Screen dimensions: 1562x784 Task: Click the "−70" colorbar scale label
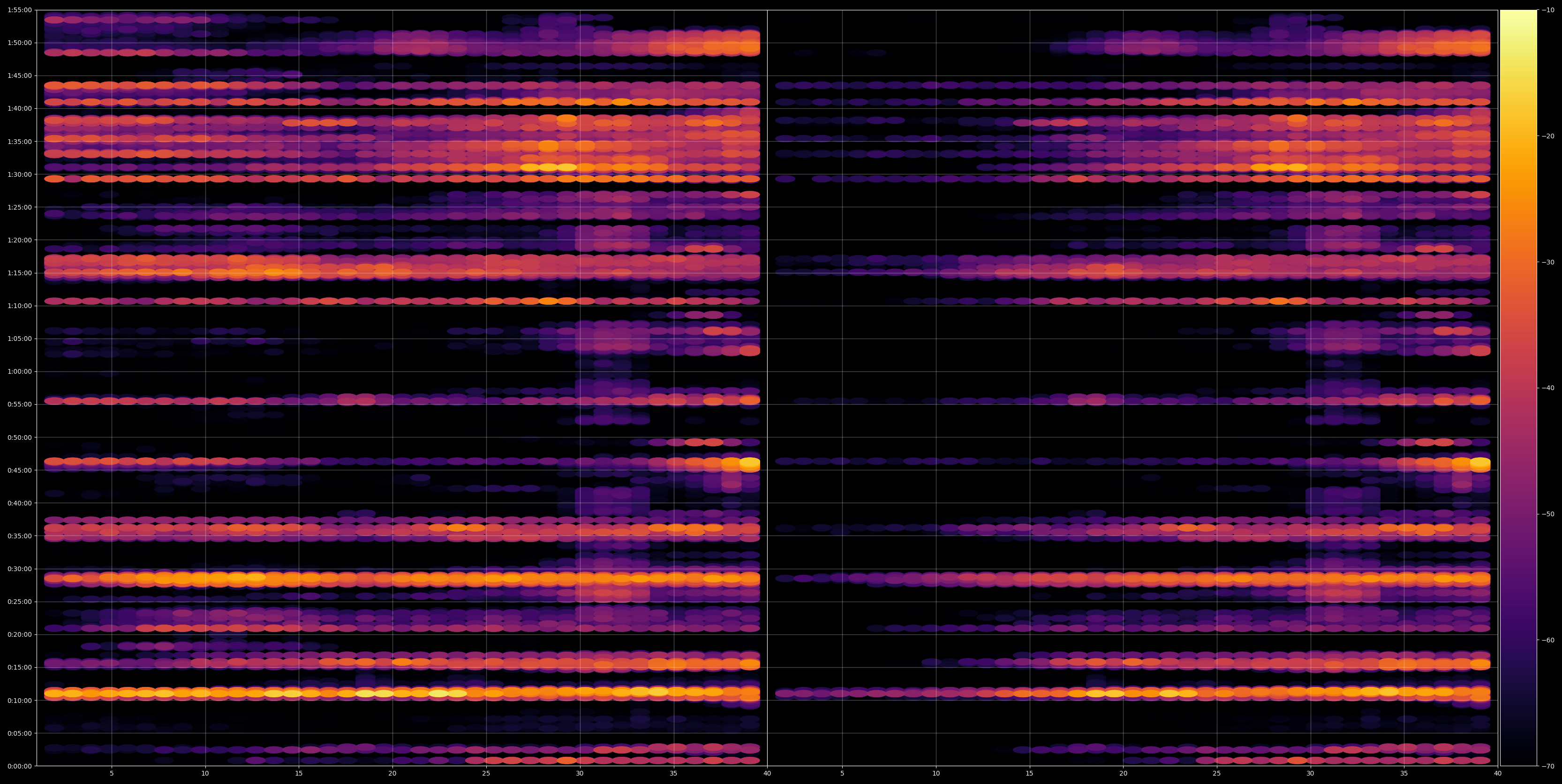(1547, 766)
